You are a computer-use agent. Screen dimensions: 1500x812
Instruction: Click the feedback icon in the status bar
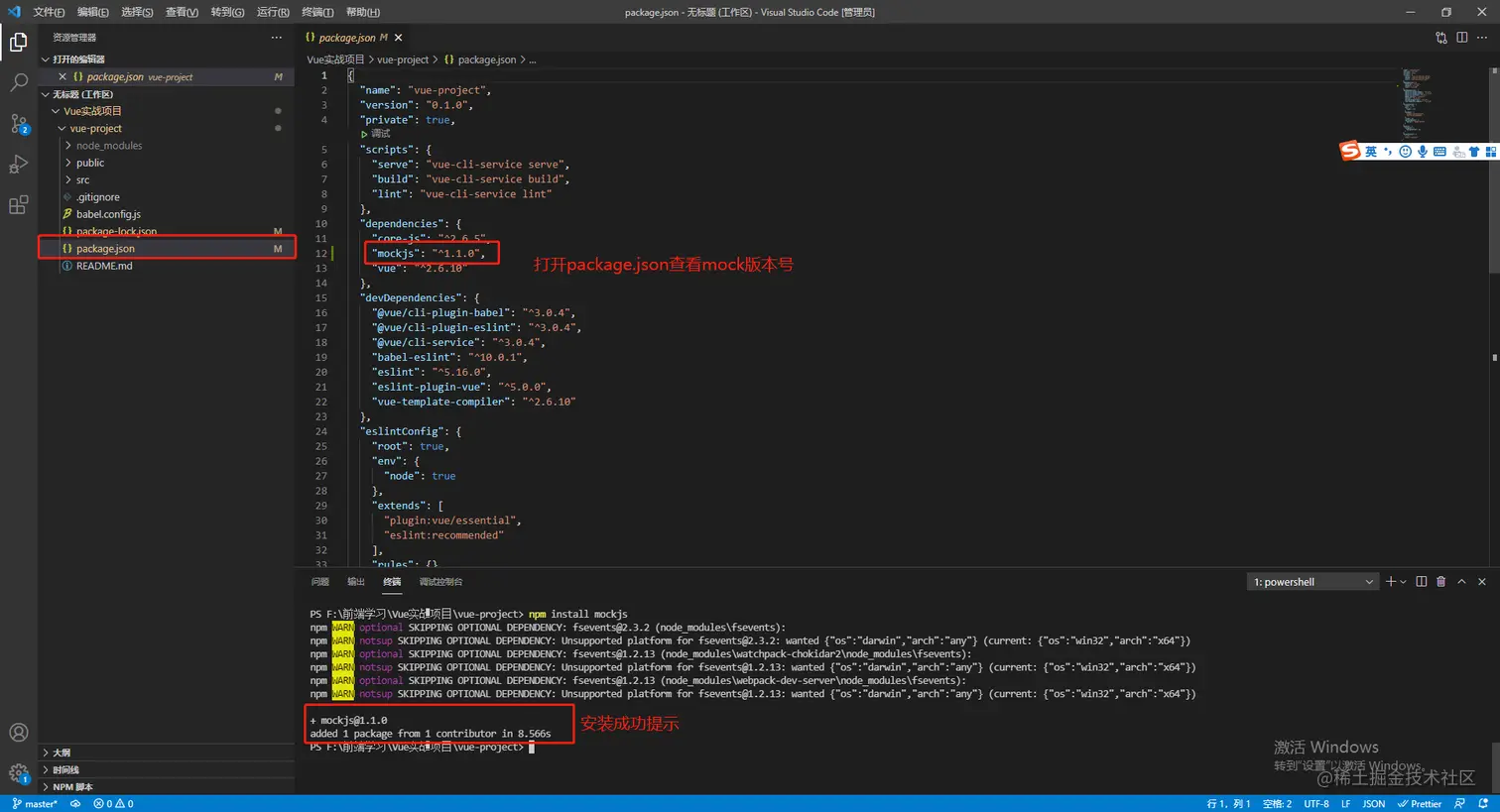pos(1459,804)
